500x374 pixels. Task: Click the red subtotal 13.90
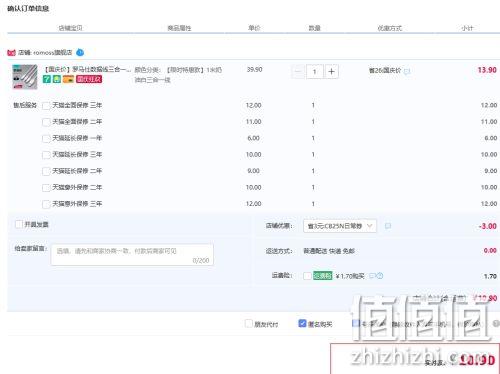point(487,70)
